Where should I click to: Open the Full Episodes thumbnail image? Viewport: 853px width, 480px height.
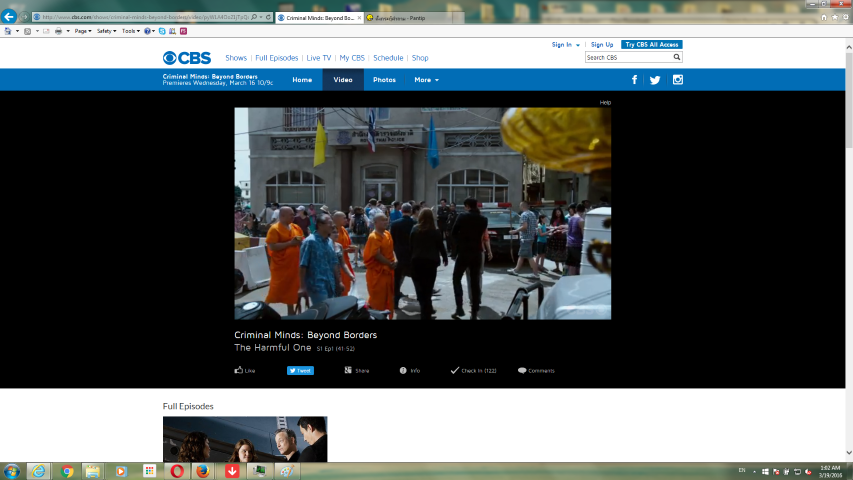(245, 439)
